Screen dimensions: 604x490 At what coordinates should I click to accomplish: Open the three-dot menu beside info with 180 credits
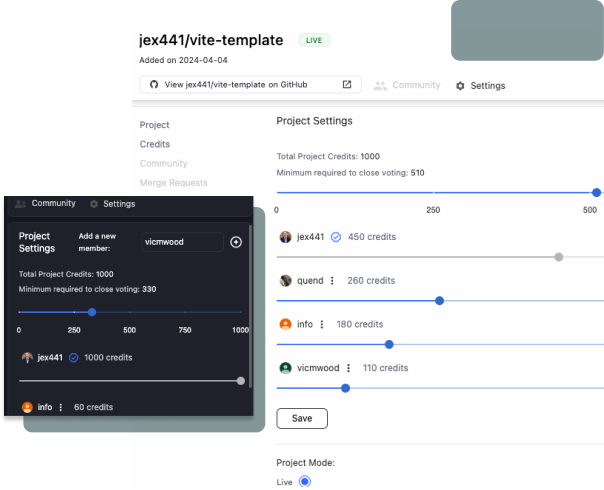click(322, 324)
